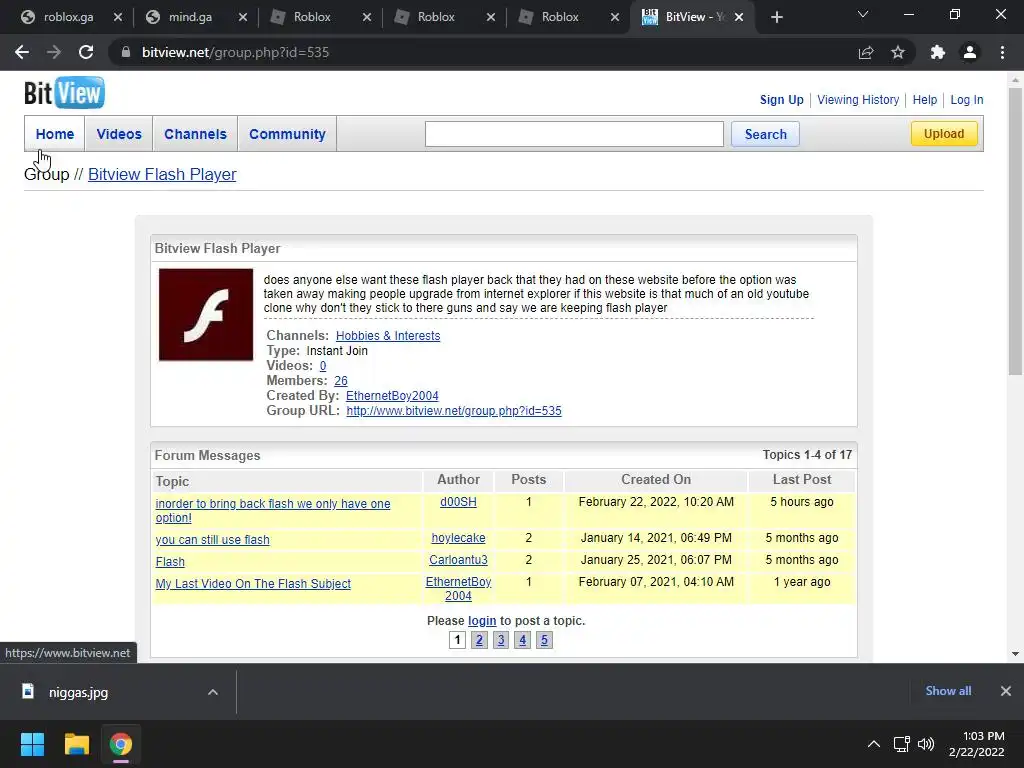Bookmark this page with the star icon
This screenshot has height=768, width=1024.
click(x=898, y=52)
